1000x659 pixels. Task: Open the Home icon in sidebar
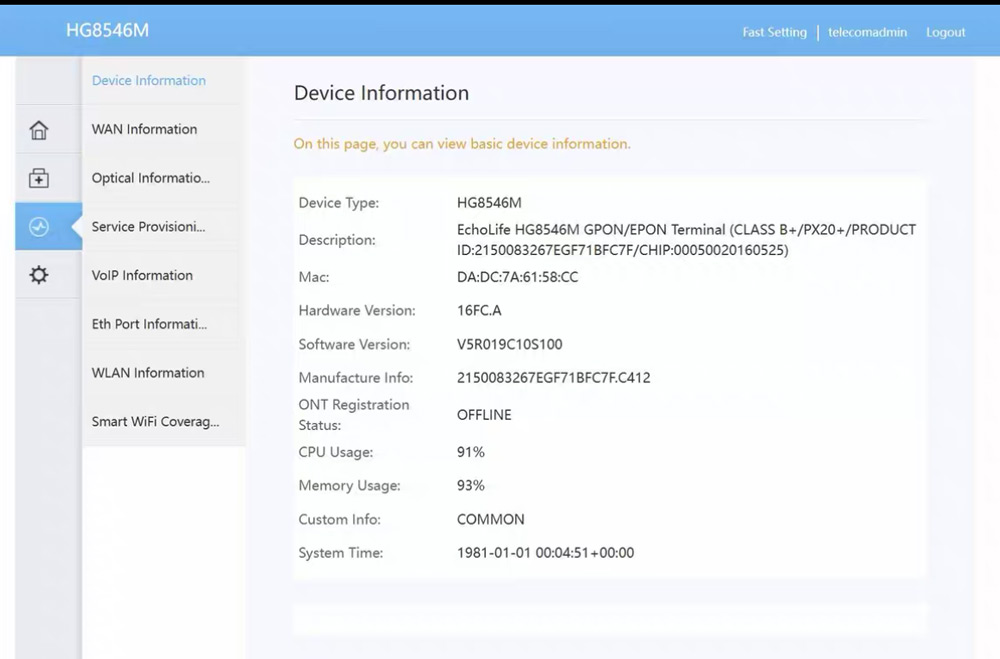tap(39, 130)
